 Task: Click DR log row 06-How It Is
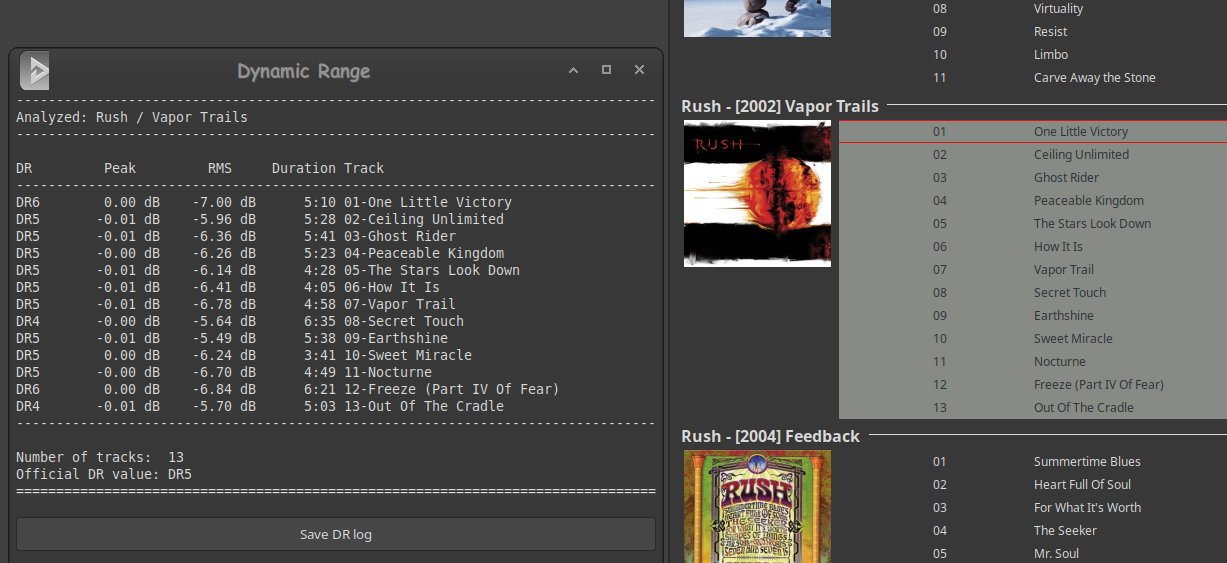point(228,287)
